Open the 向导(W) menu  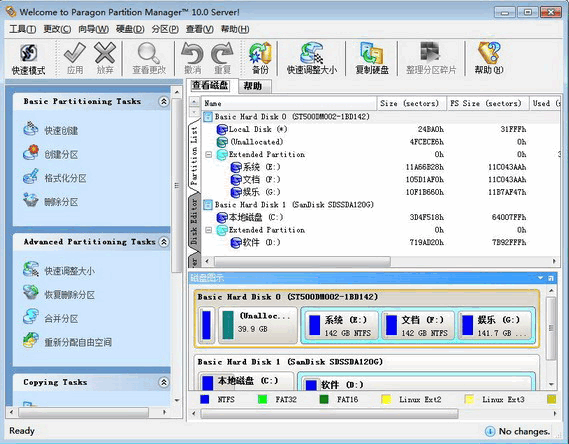[x=93, y=29]
